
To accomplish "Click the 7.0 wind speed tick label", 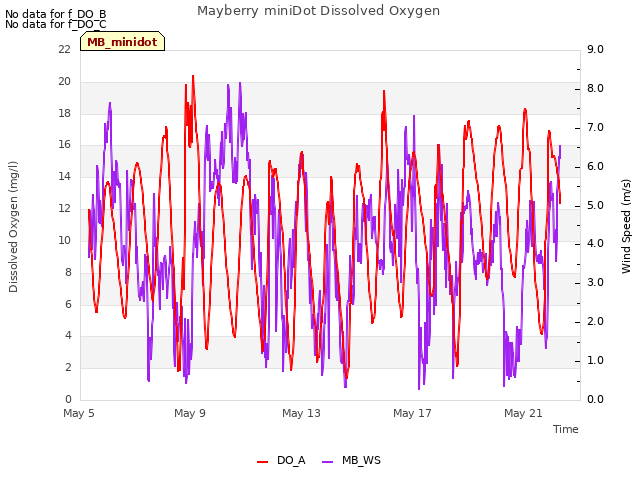I will [595, 127].
